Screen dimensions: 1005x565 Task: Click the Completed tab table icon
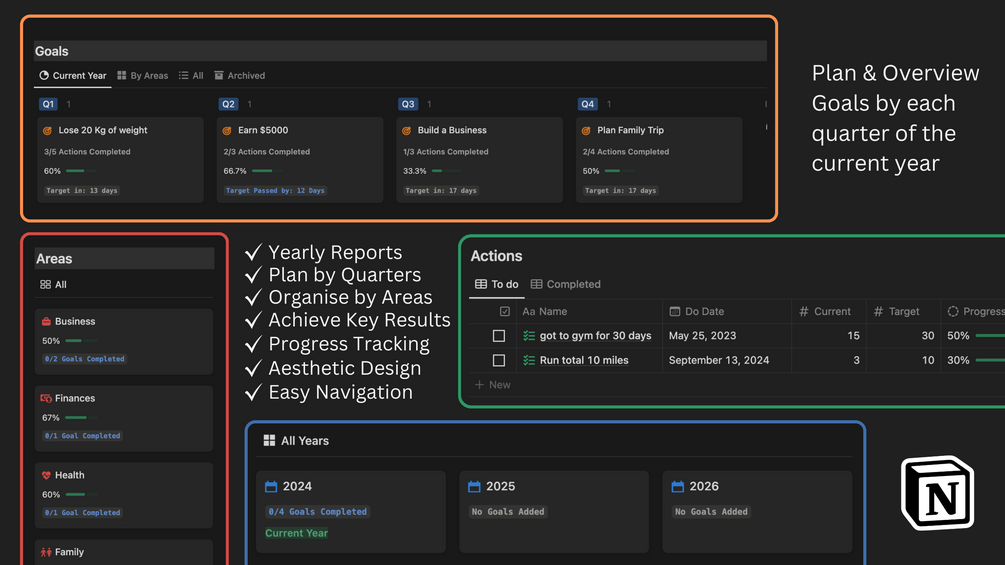pyautogui.click(x=536, y=284)
